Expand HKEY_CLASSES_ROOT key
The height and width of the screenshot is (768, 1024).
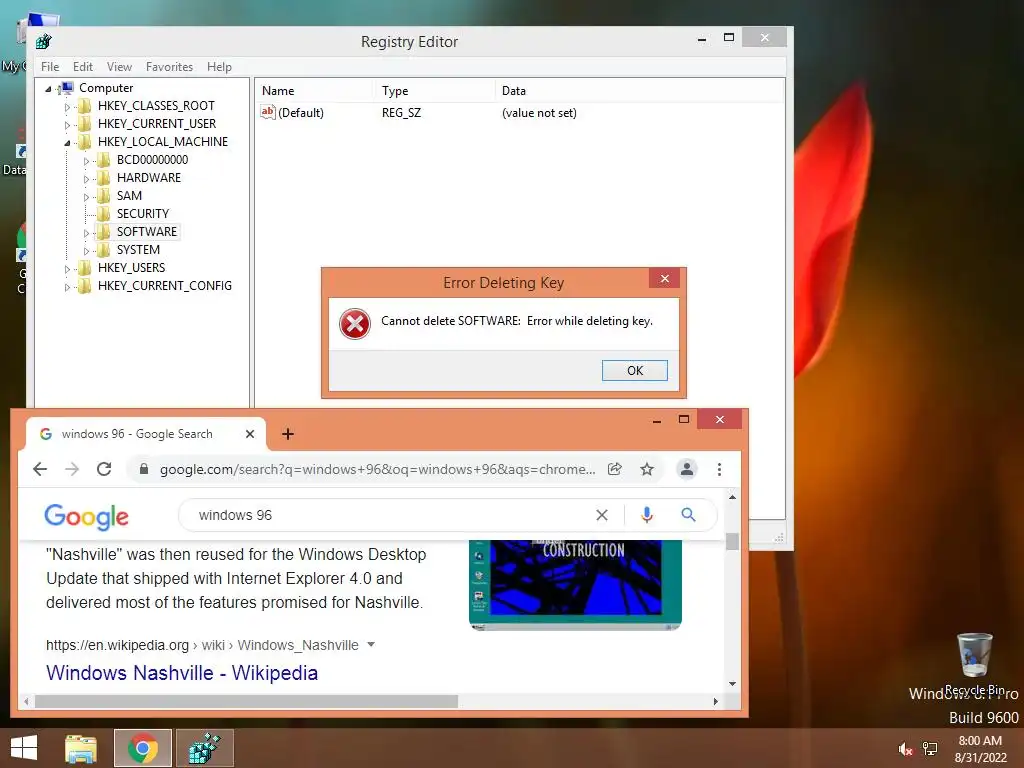point(67,106)
